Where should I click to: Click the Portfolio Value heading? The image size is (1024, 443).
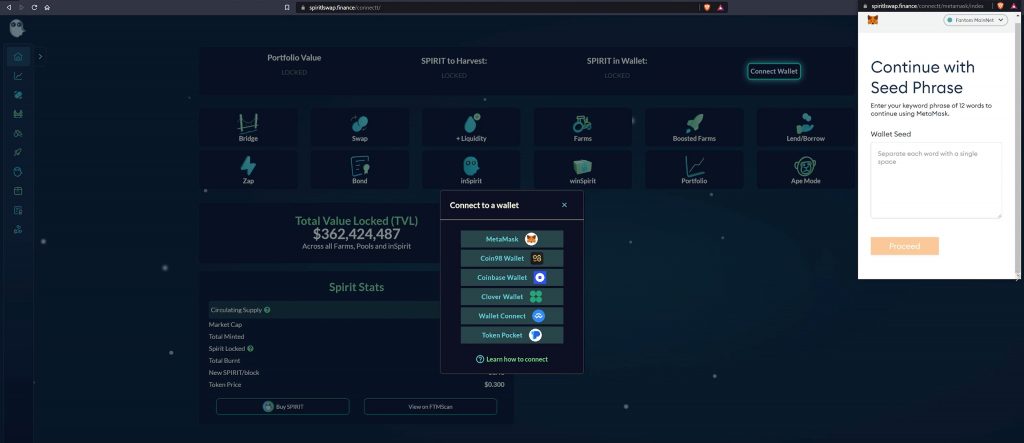tap(294, 57)
